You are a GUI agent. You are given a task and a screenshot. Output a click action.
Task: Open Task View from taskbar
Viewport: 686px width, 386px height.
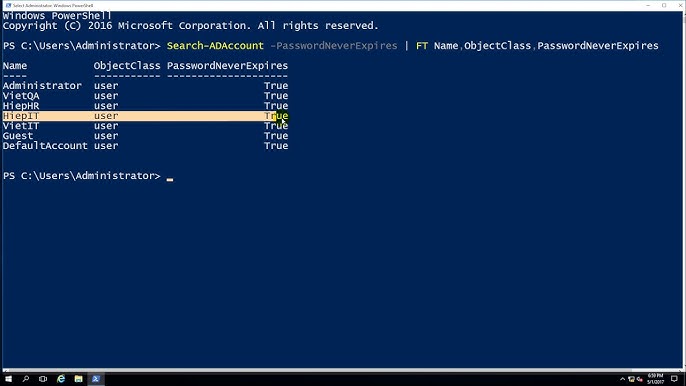(x=43, y=379)
